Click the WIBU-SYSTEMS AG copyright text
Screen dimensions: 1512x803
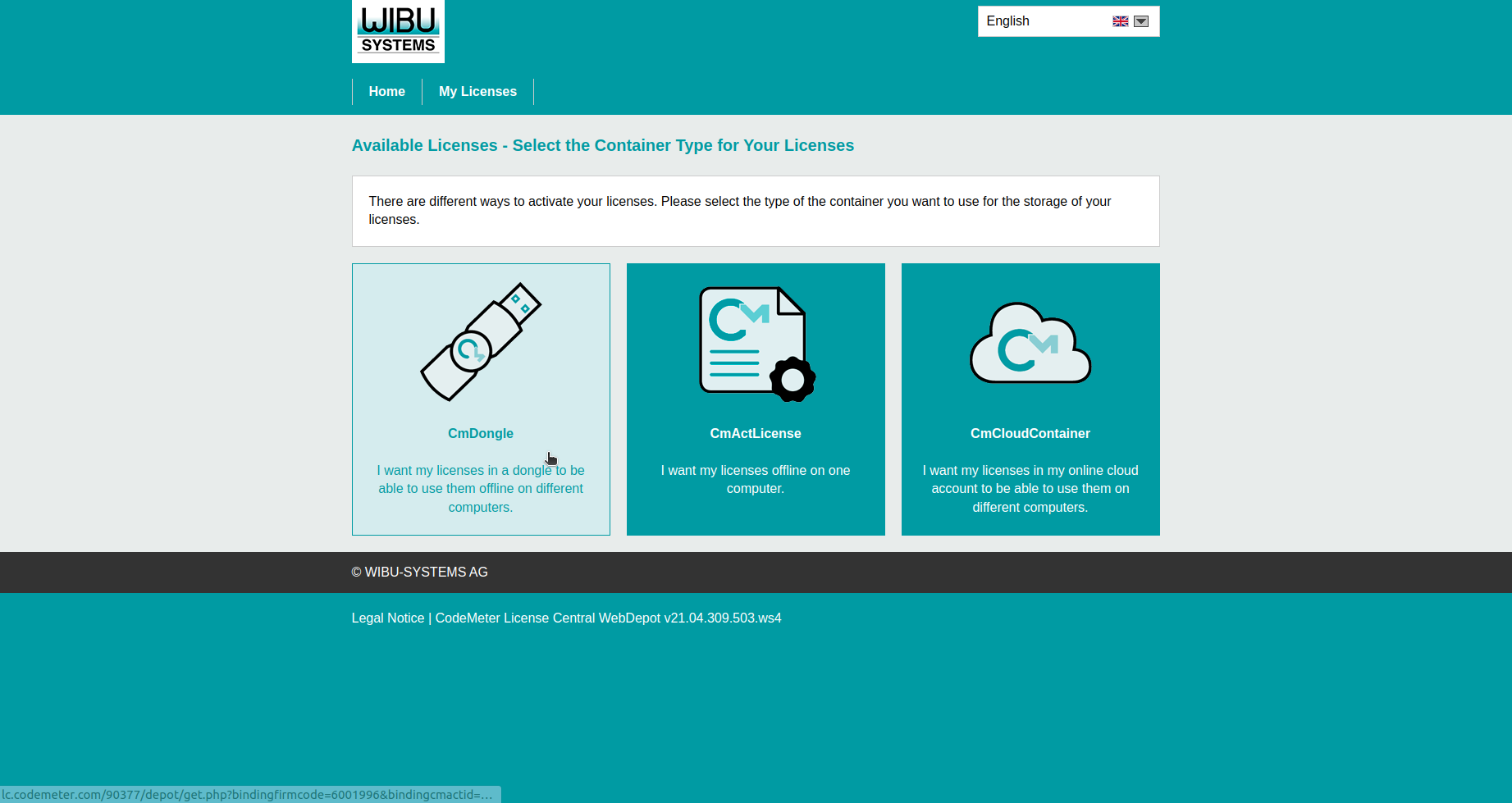420,573
